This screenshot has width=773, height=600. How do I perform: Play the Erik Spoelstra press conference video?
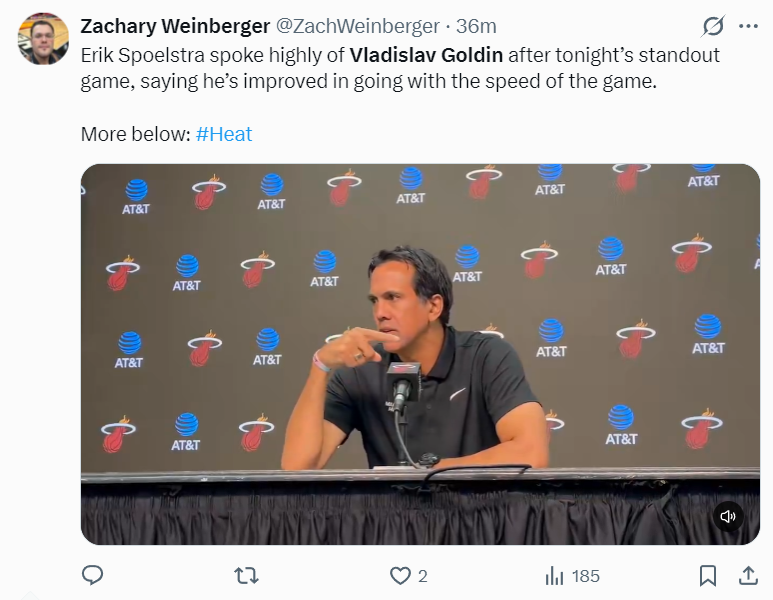tap(420, 354)
